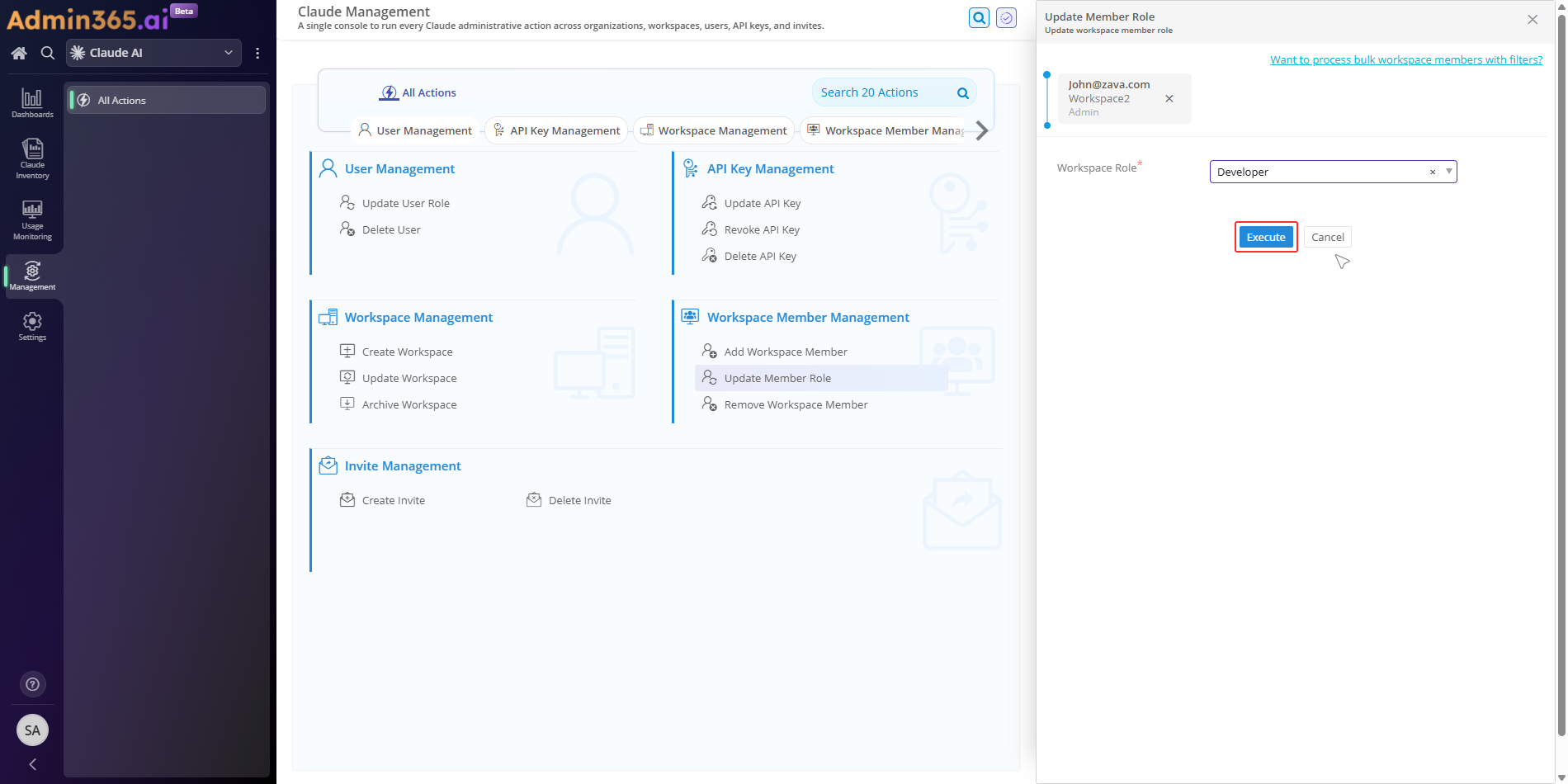Open the help question mark icon
1568x784 pixels.
click(32, 684)
